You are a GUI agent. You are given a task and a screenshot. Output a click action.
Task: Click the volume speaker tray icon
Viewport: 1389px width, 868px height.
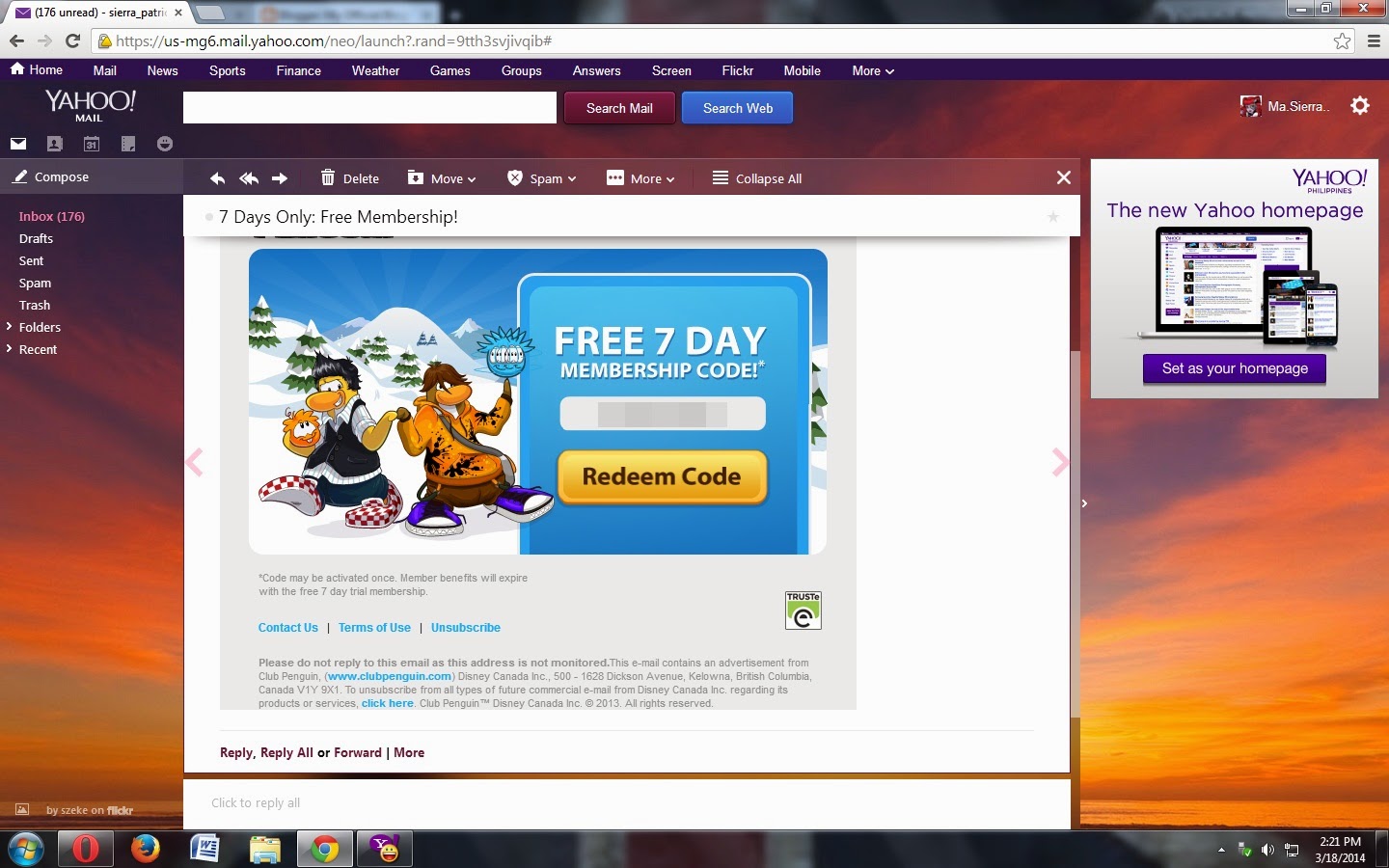[x=1267, y=850]
